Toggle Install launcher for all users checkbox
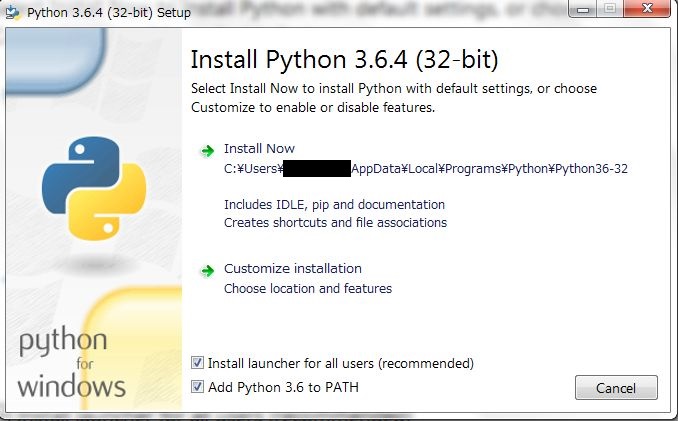The height and width of the screenshot is (421, 678). point(197,362)
